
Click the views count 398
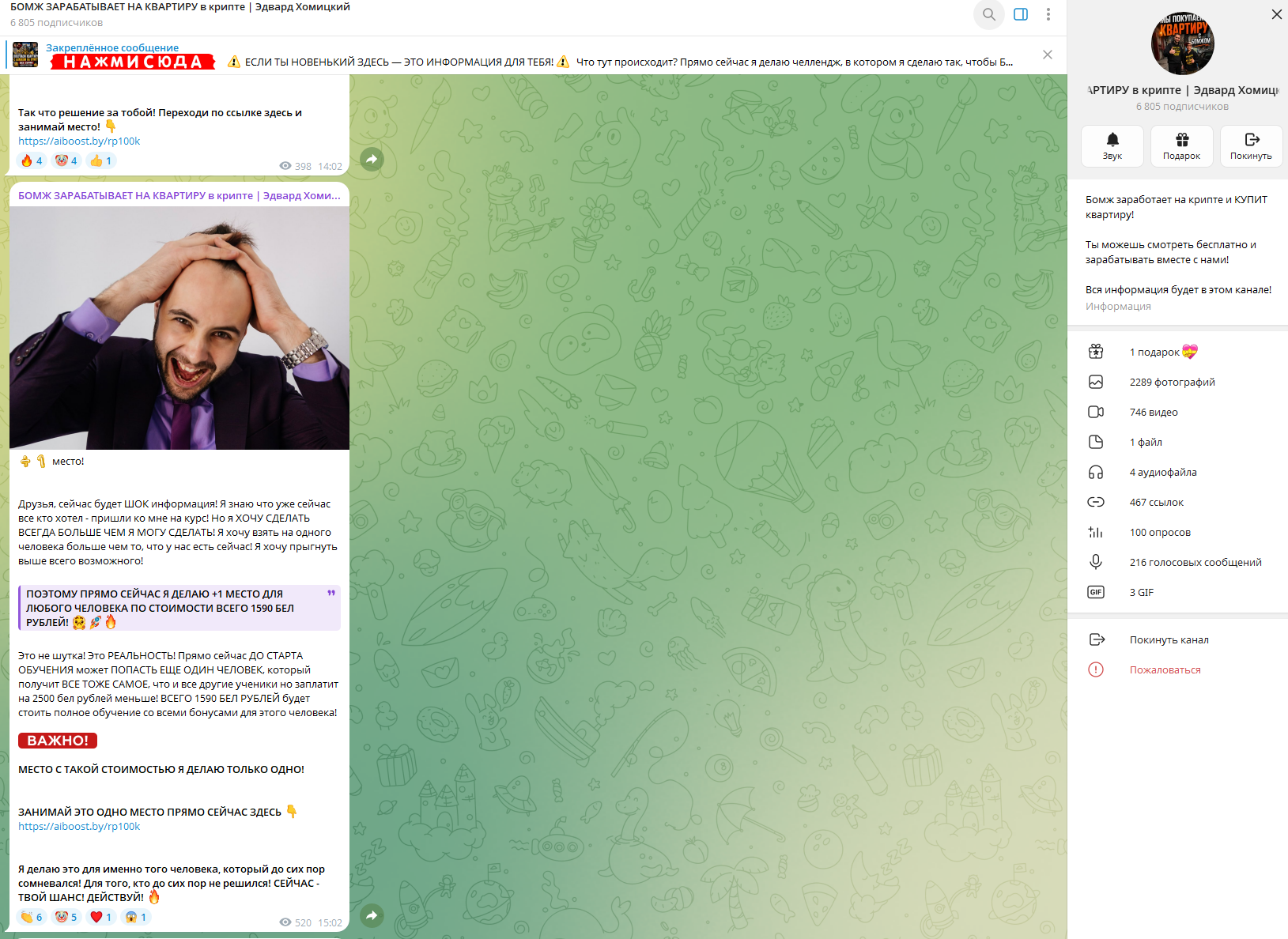(296, 166)
